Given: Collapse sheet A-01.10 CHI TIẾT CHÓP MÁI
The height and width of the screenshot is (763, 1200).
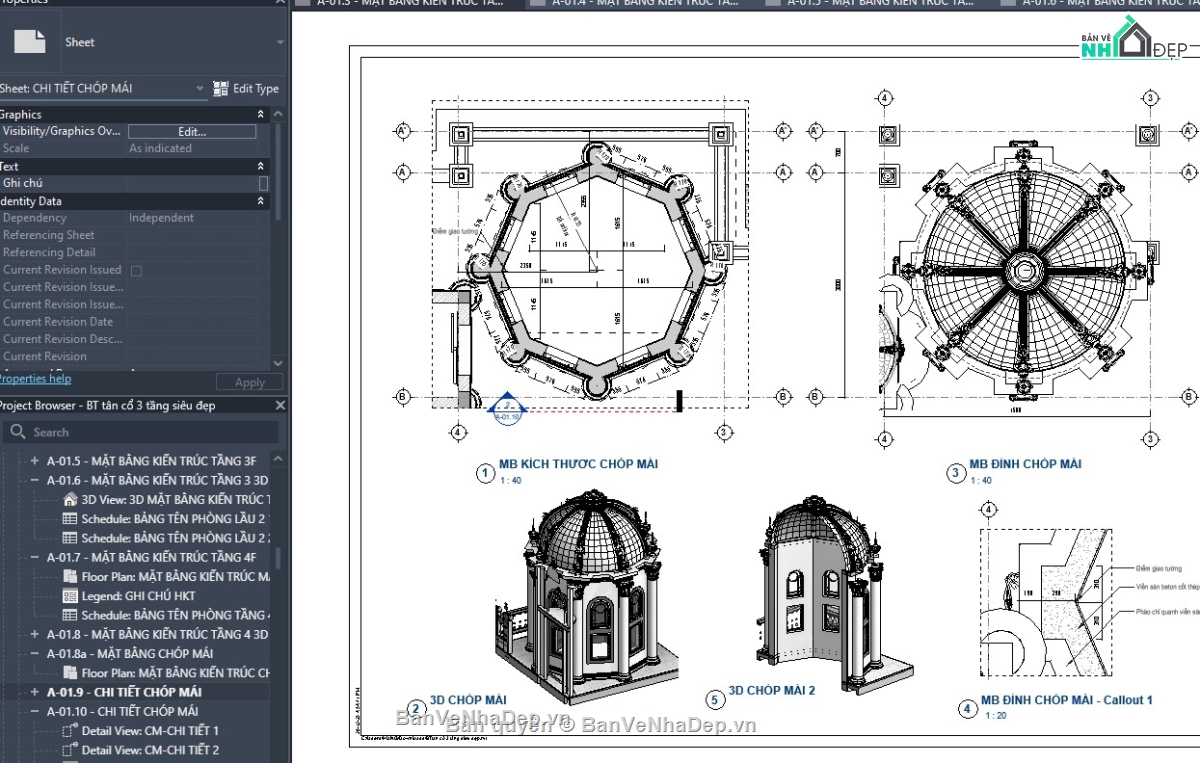Looking at the screenshot, I should click(34, 711).
